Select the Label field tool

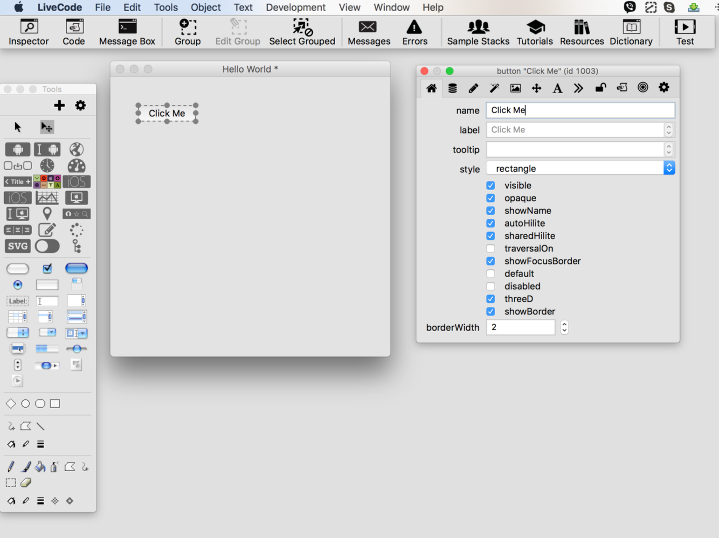coord(18,301)
